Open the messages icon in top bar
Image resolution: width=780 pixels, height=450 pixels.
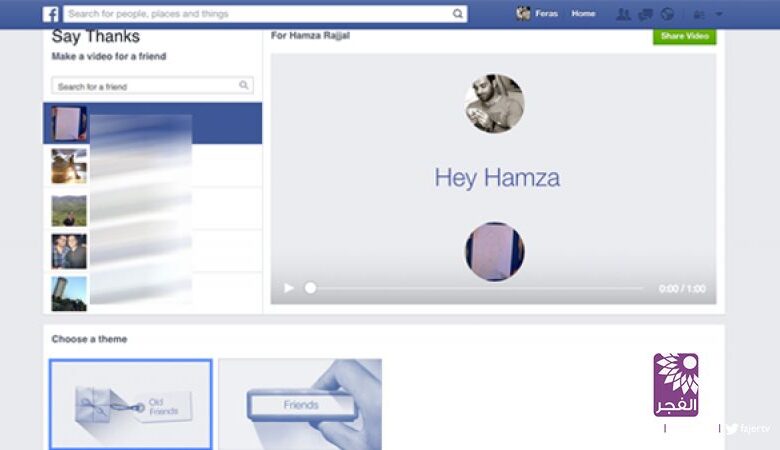646,14
